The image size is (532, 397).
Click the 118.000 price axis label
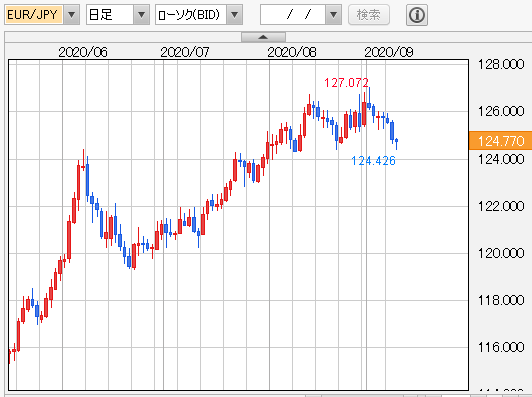point(501,300)
